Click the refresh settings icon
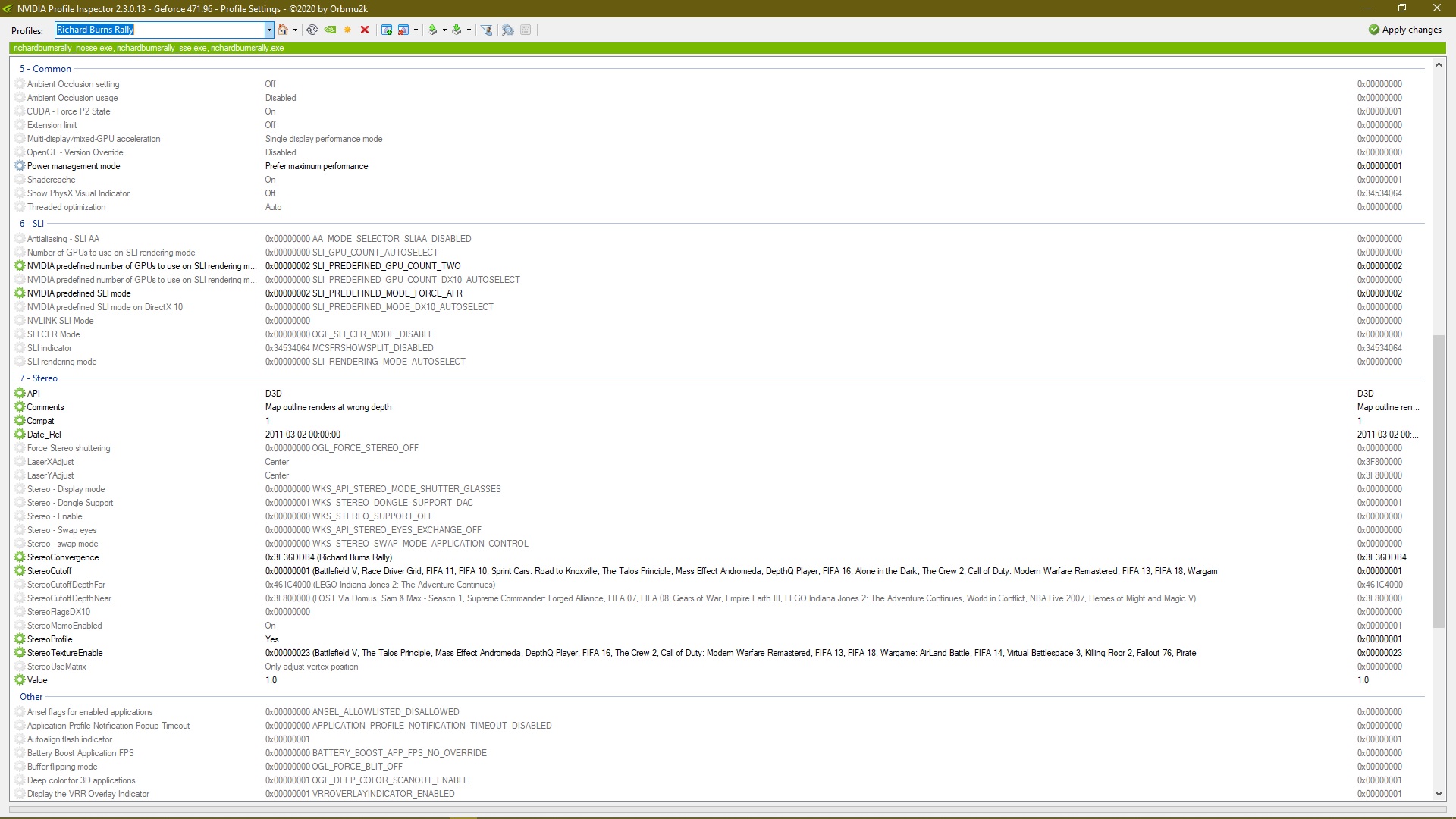Image resolution: width=1456 pixels, height=819 pixels. coord(312,30)
